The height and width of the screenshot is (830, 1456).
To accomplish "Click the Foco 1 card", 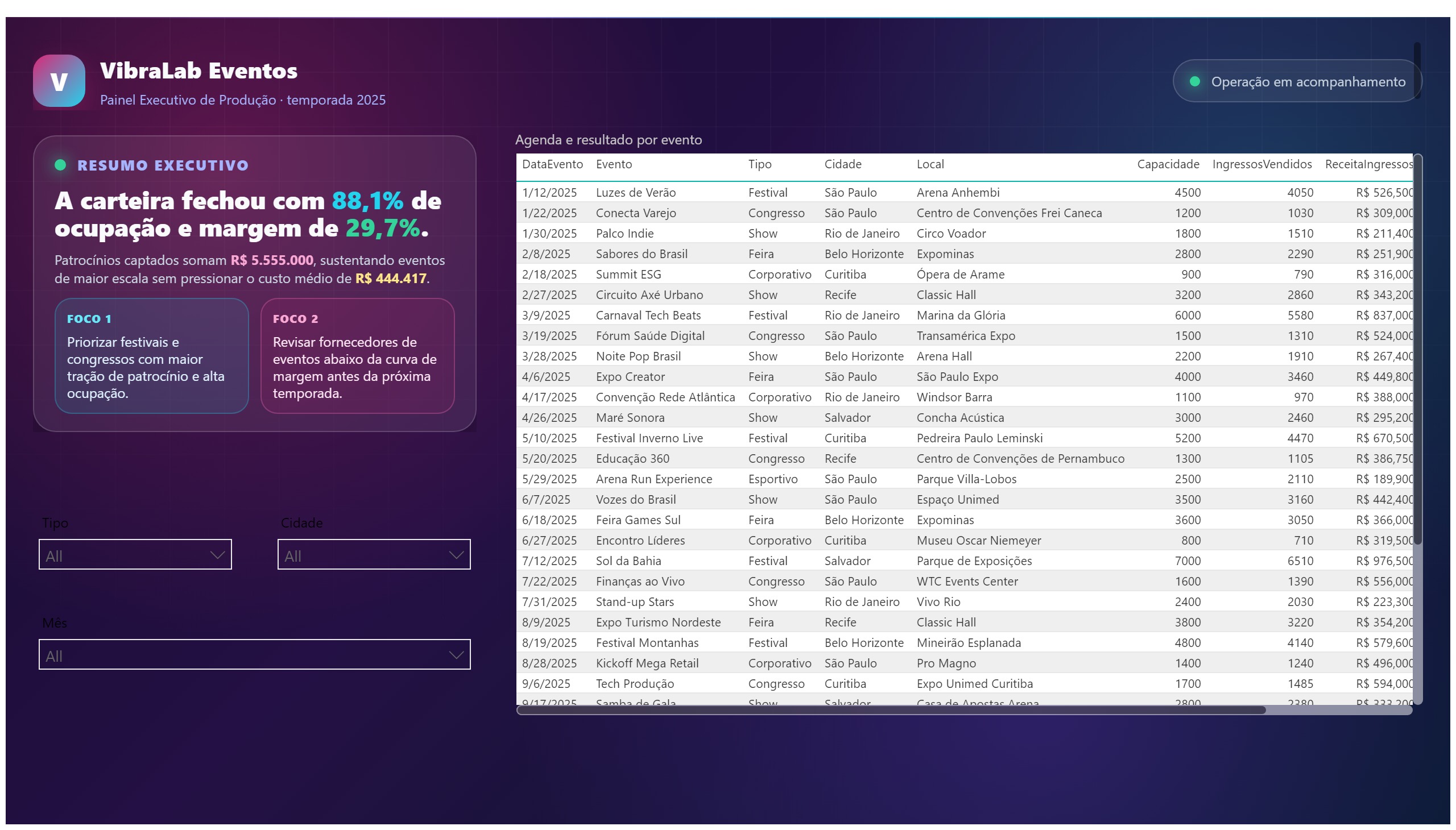I will pos(152,356).
